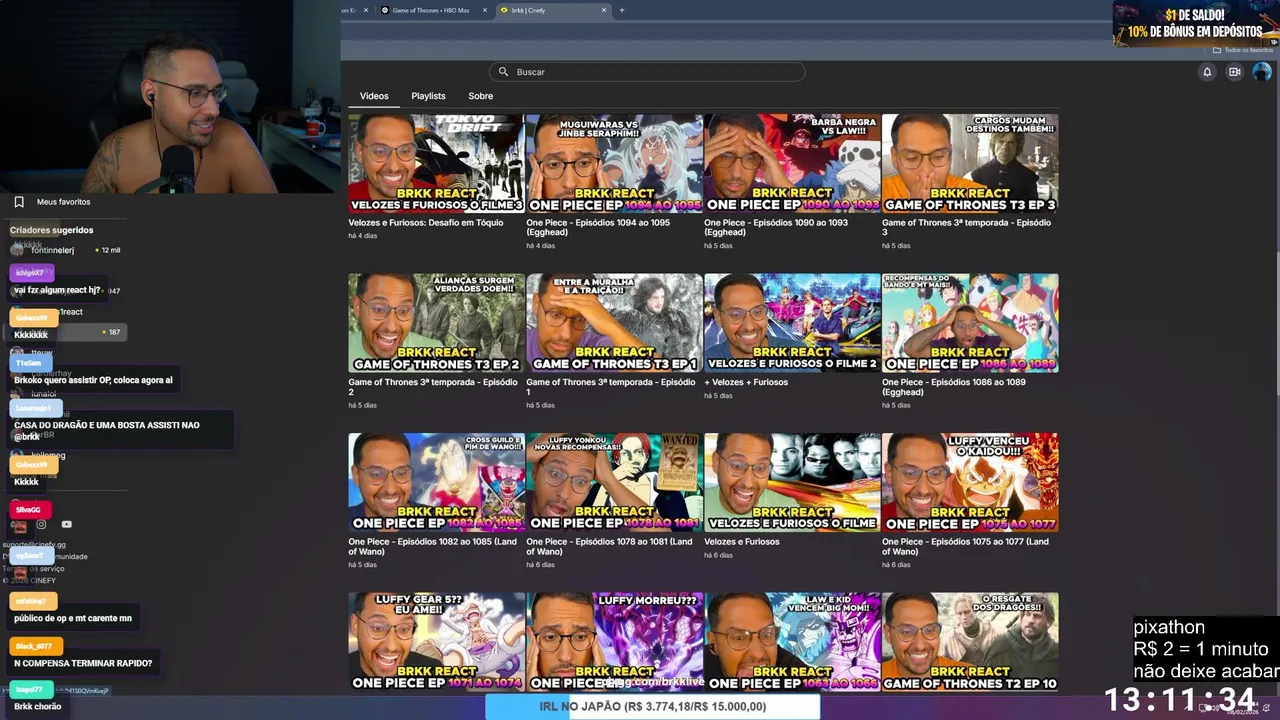Click title One Piece - Episódios 1075 ao 1077

(x=965, y=546)
